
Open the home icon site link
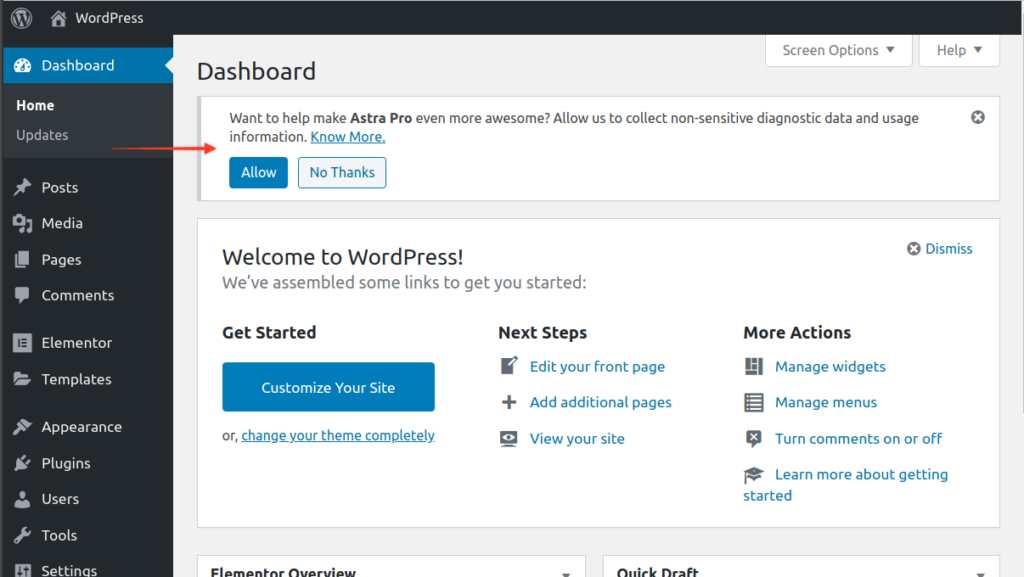coord(58,18)
